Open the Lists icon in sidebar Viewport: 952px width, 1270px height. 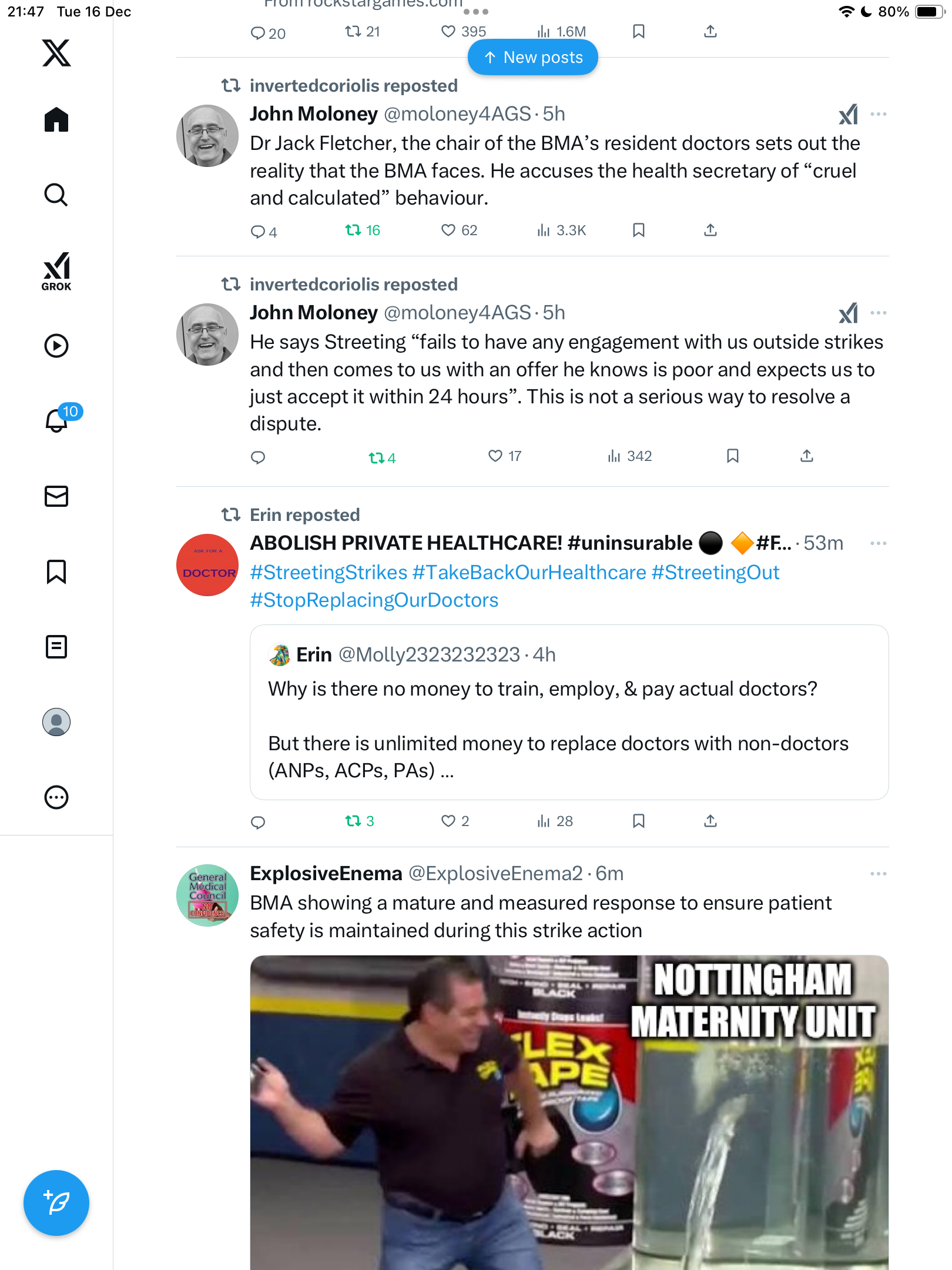tap(56, 647)
